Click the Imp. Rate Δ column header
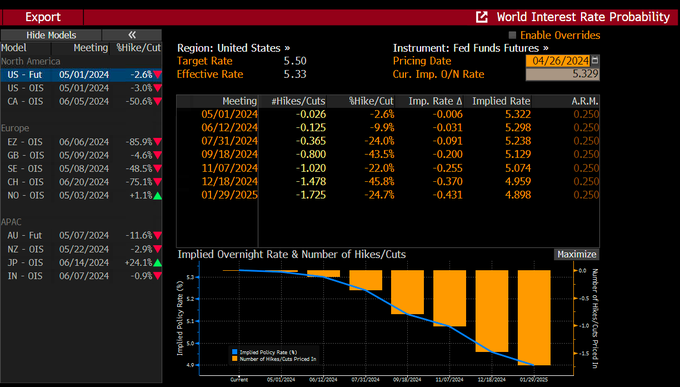The height and width of the screenshot is (387, 680). (x=435, y=102)
